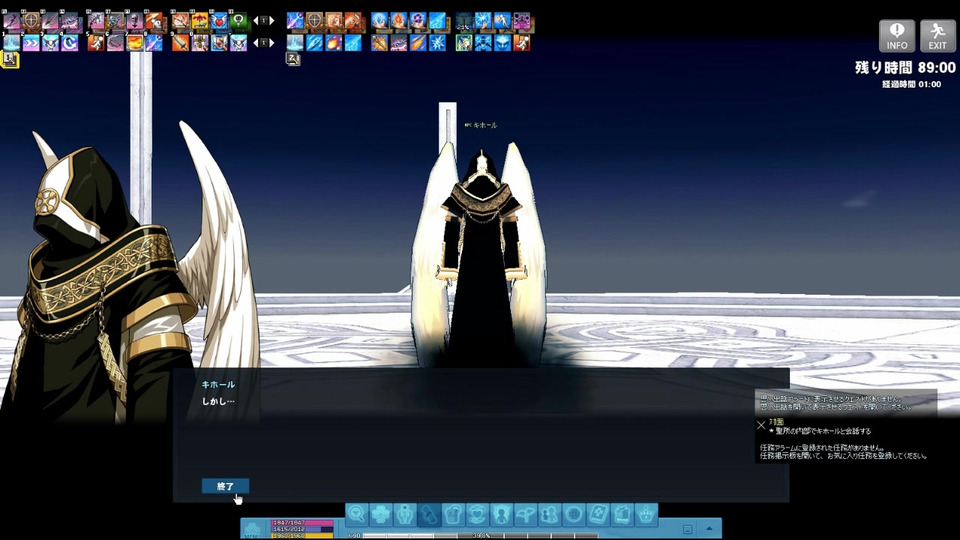Open the hands-holding-heart menu icon
This screenshot has width=960, height=540.
478,514
